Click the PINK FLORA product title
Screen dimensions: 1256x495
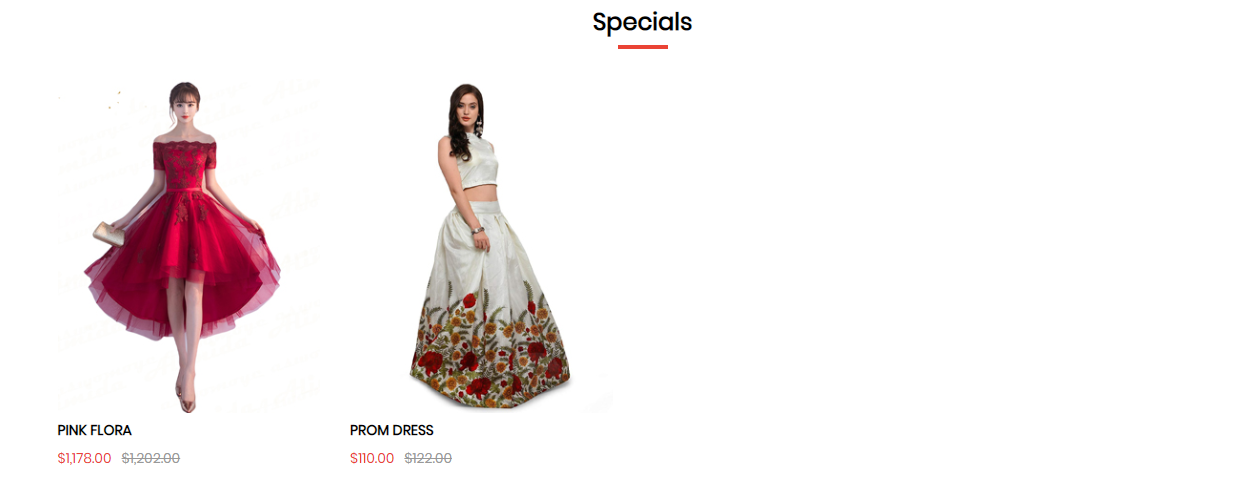click(x=95, y=431)
